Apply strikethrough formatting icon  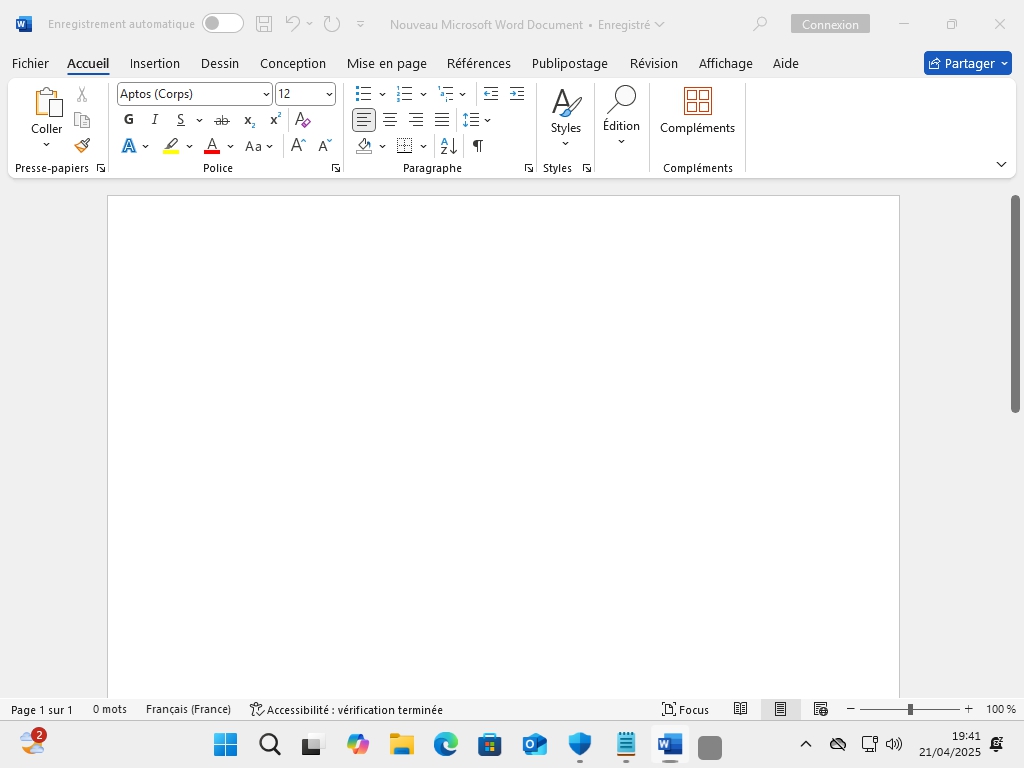[x=222, y=120]
